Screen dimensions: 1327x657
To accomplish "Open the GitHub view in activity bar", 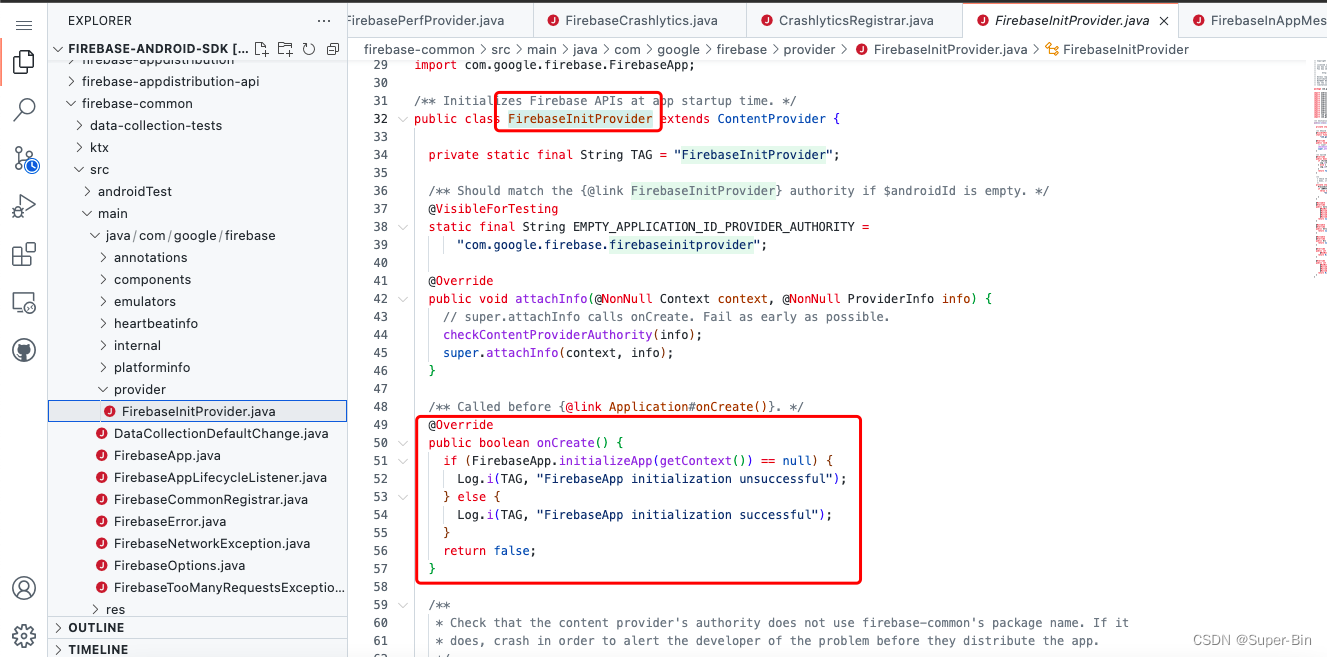I will coord(24,350).
